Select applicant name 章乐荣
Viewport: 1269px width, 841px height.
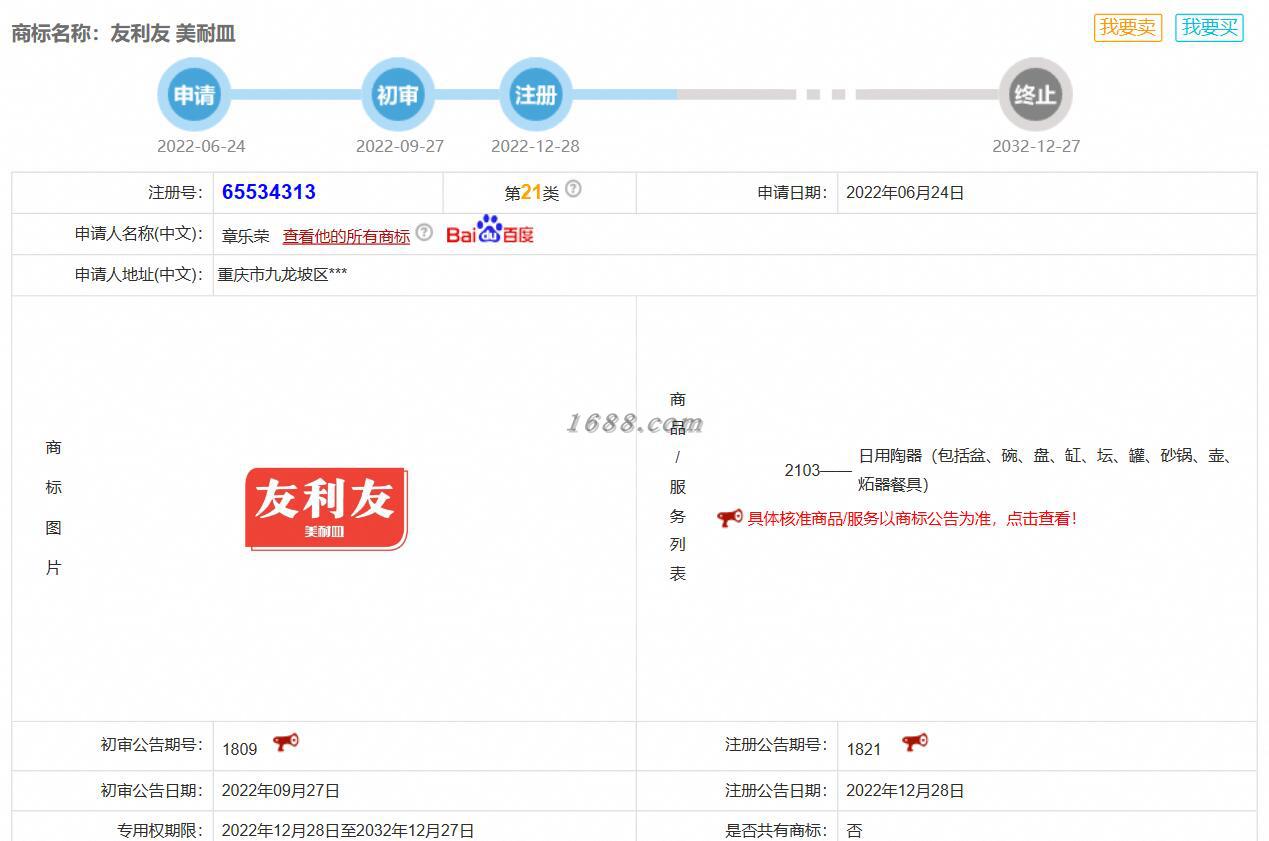[x=246, y=236]
